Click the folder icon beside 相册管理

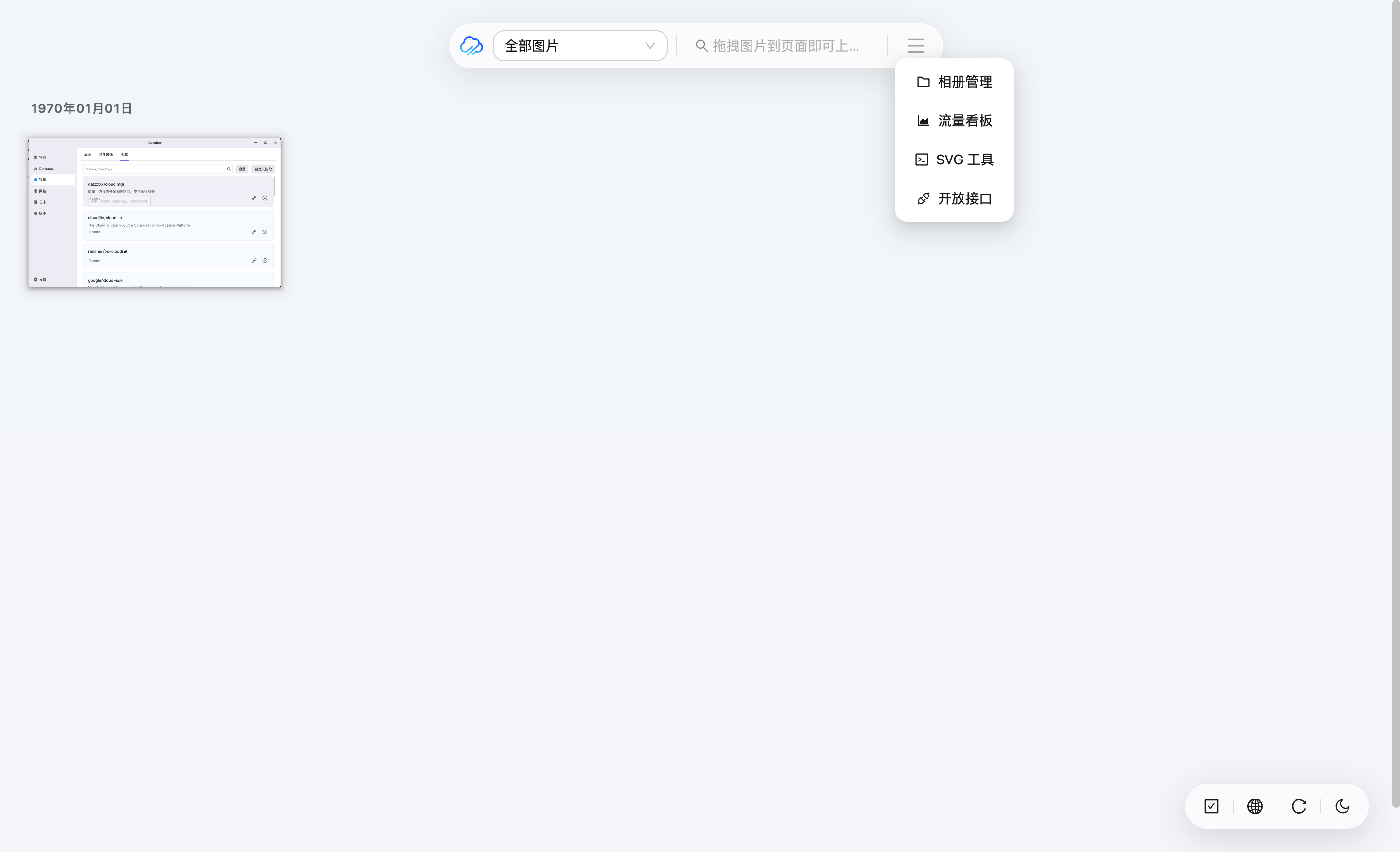923,81
